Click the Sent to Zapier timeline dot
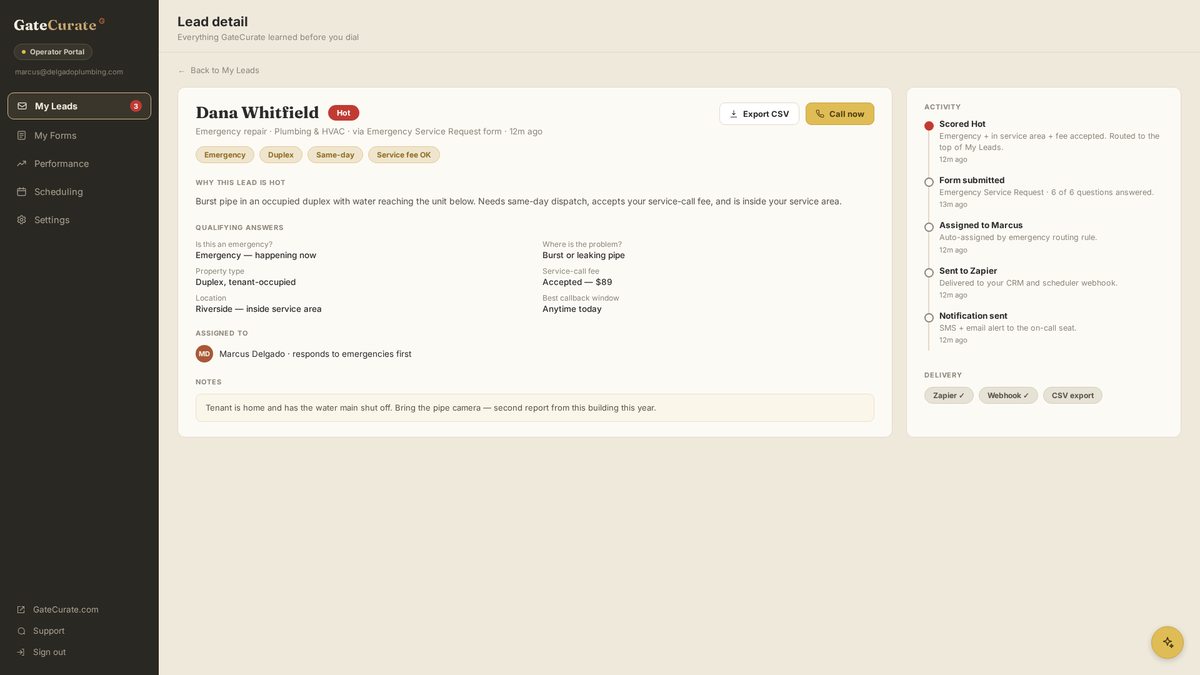The image size is (1200, 675). pos(929,272)
